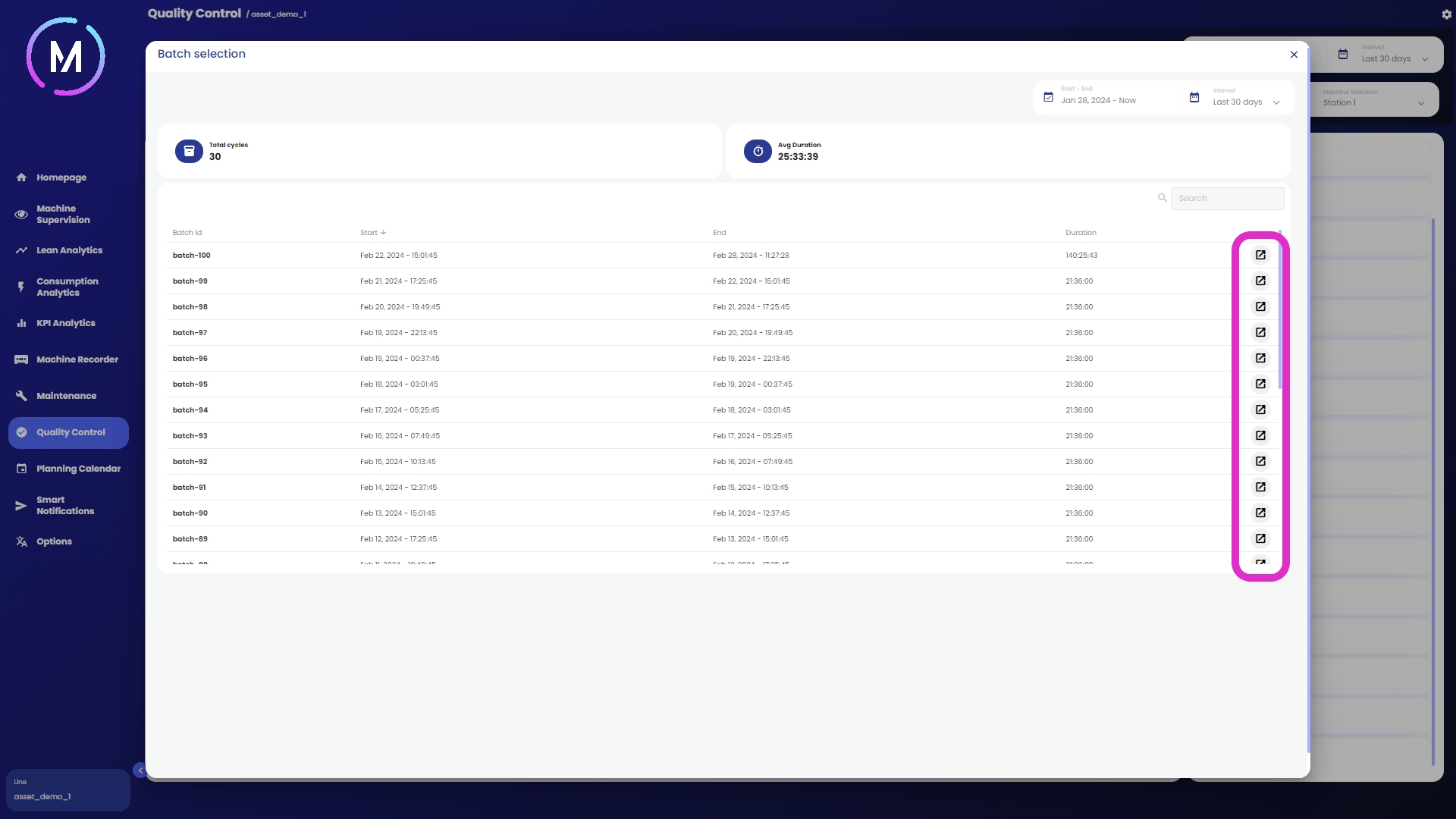Click the settings gear icon top right
The width and height of the screenshot is (1456, 819).
[x=1446, y=14]
